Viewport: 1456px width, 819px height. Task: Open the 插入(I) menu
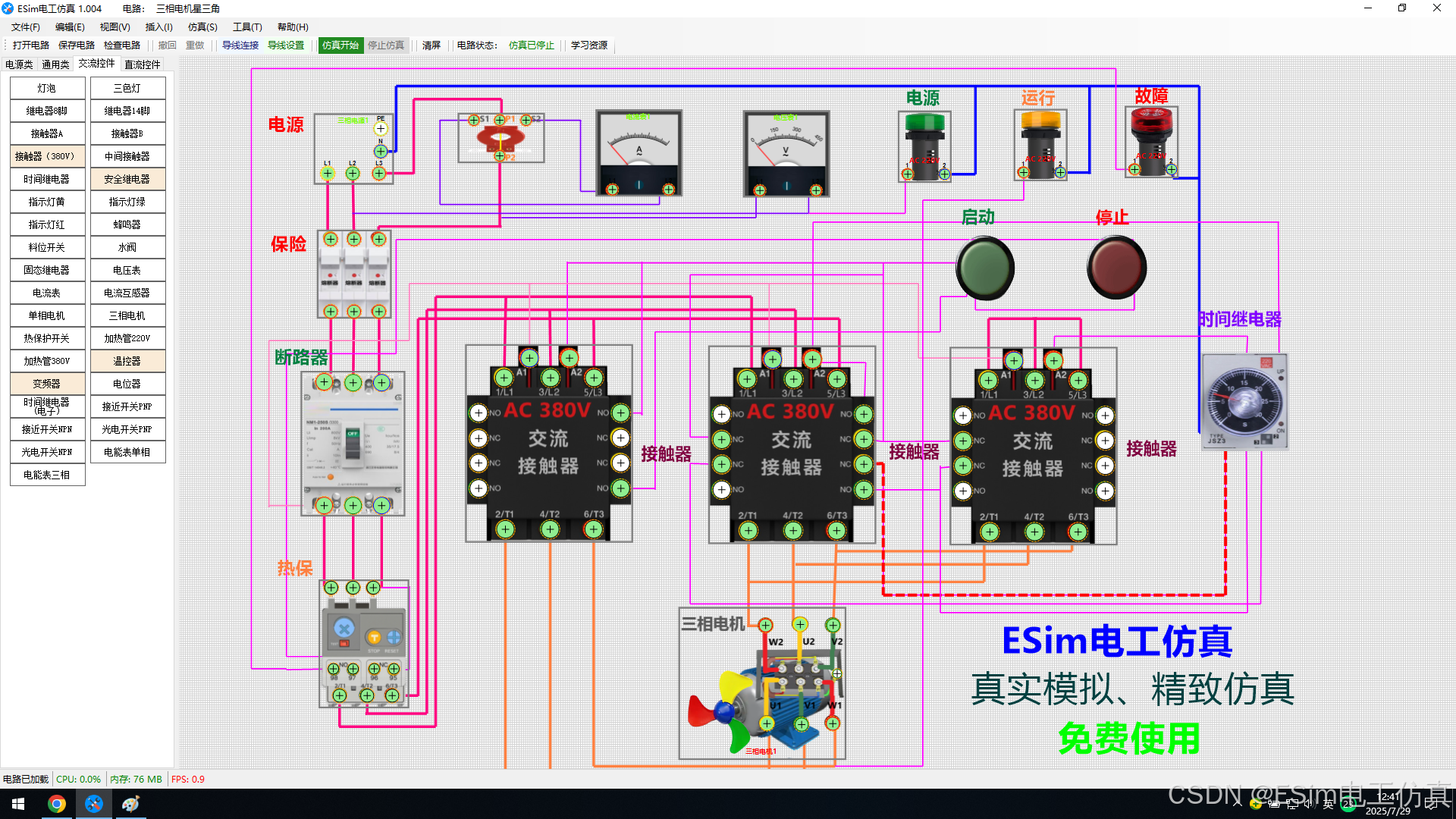click(158, 27)
